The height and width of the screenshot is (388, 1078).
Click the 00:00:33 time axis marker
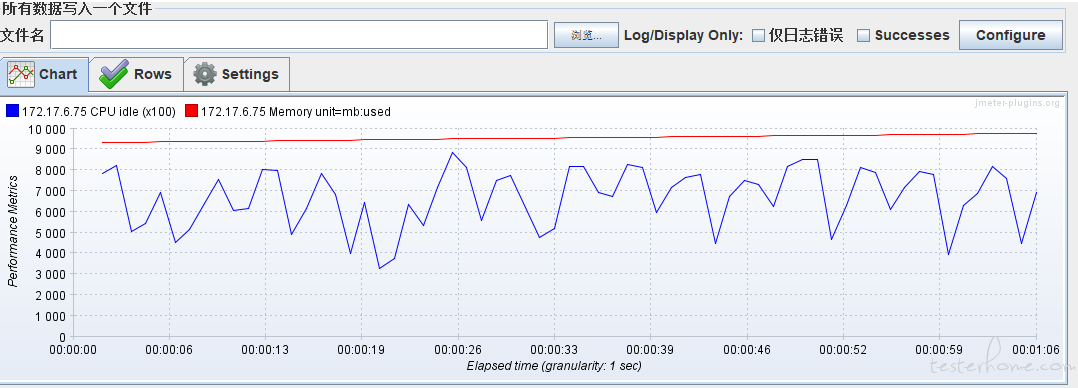pyautogui.click(x=553, y=349)
